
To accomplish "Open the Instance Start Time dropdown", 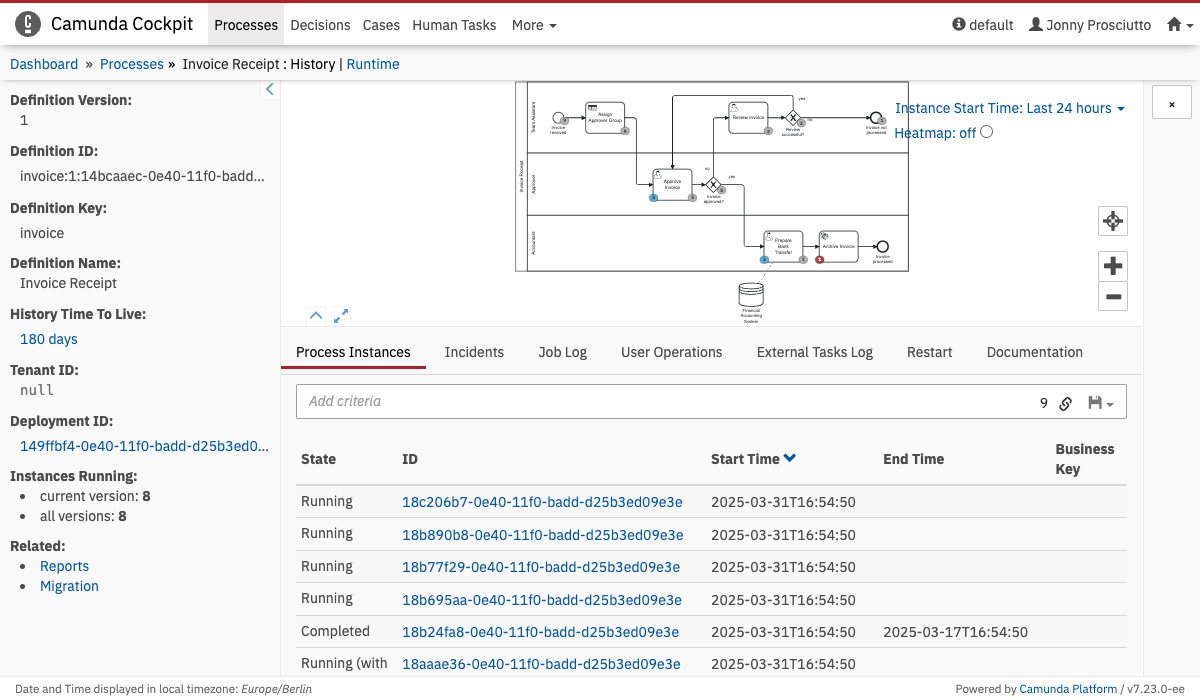I will [x=1009, y=108].
